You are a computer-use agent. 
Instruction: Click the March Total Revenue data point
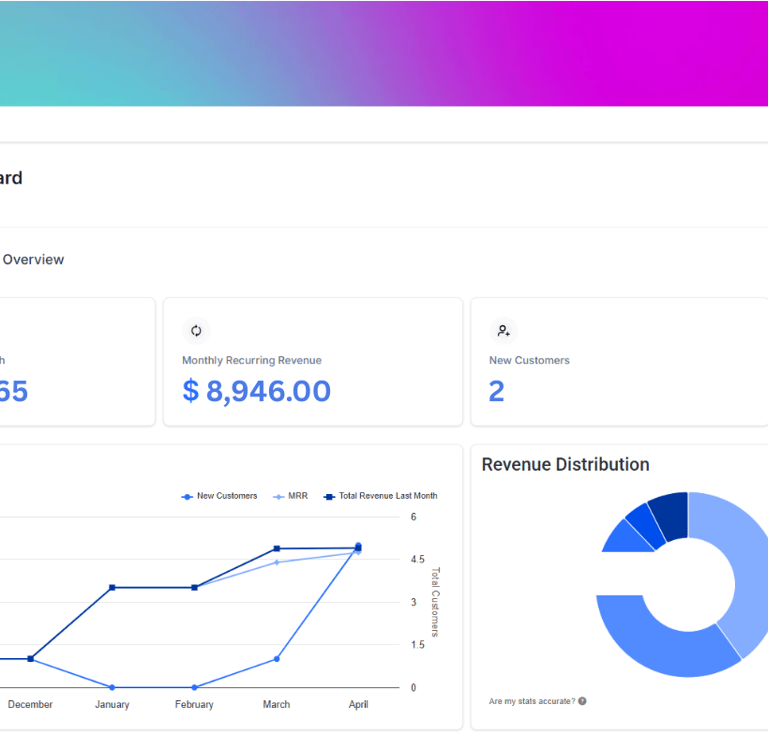point(277,549)
